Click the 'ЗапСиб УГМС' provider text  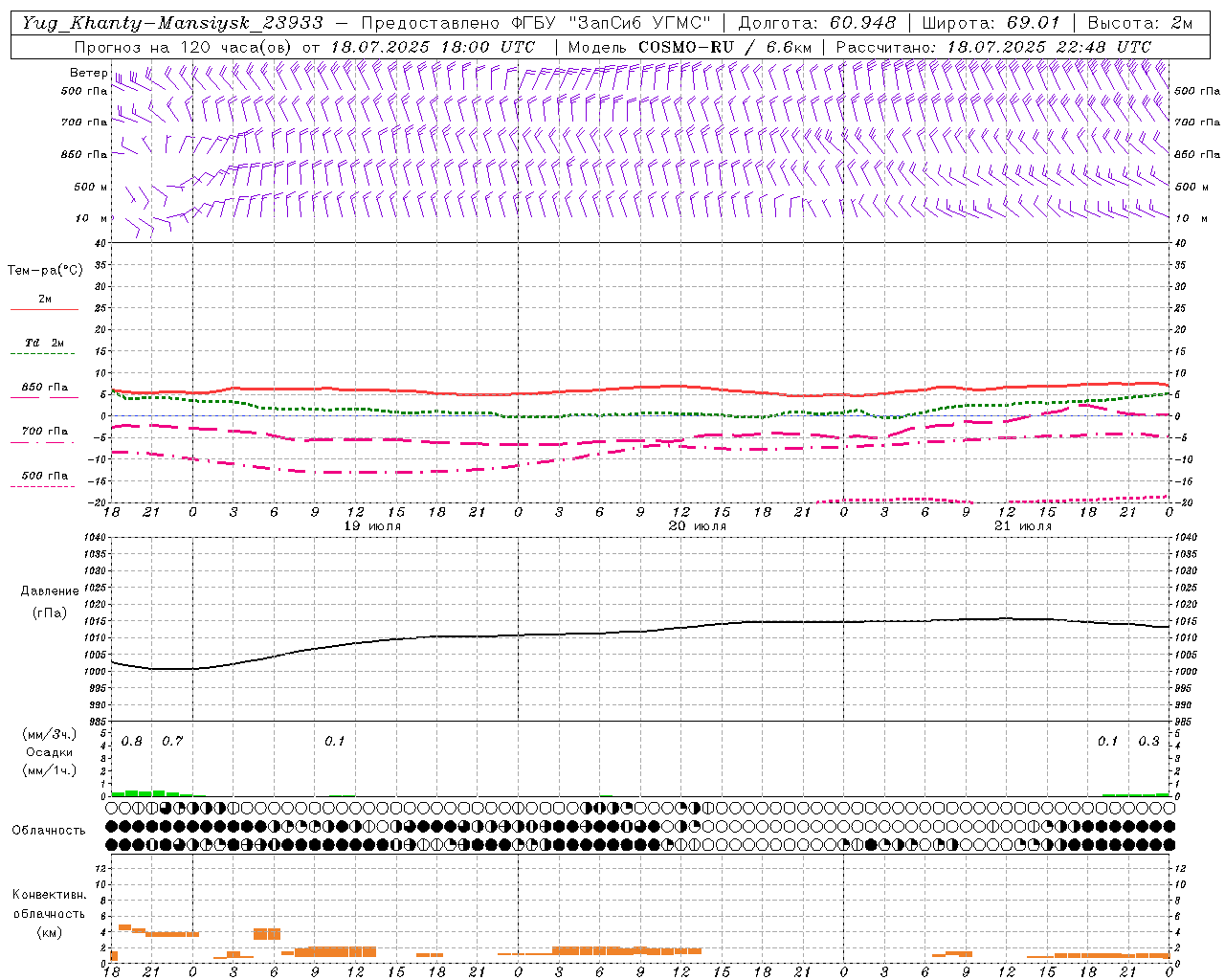[639, 23]
